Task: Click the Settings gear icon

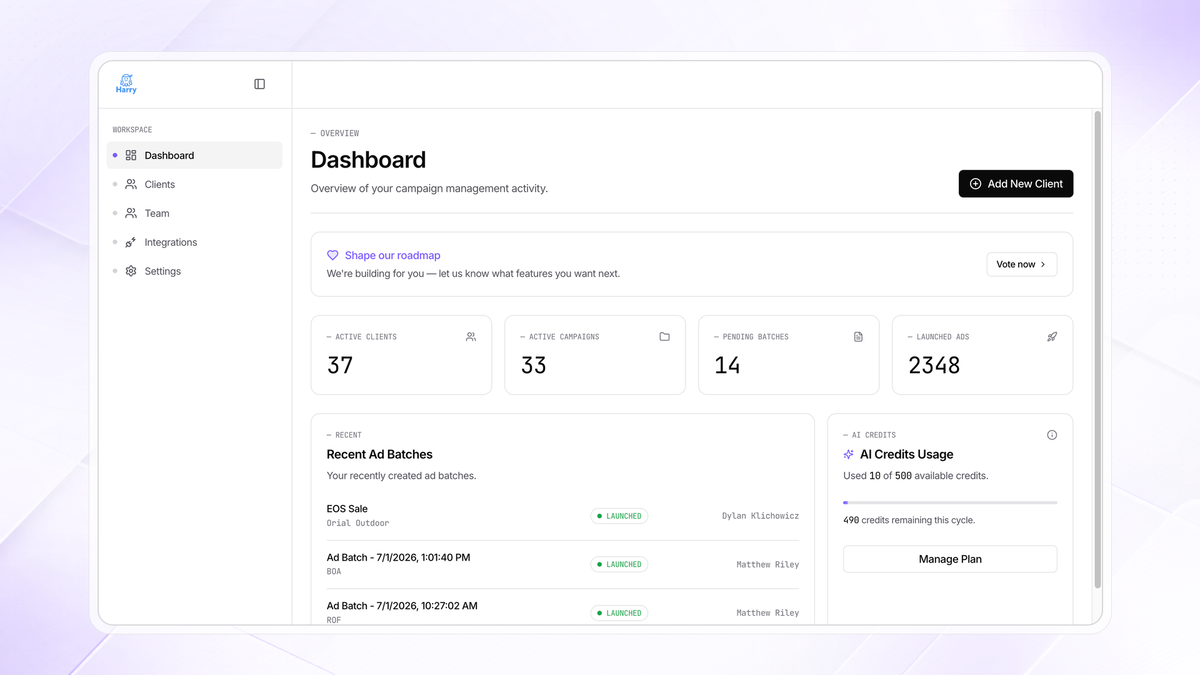Action: coord(131,271)
